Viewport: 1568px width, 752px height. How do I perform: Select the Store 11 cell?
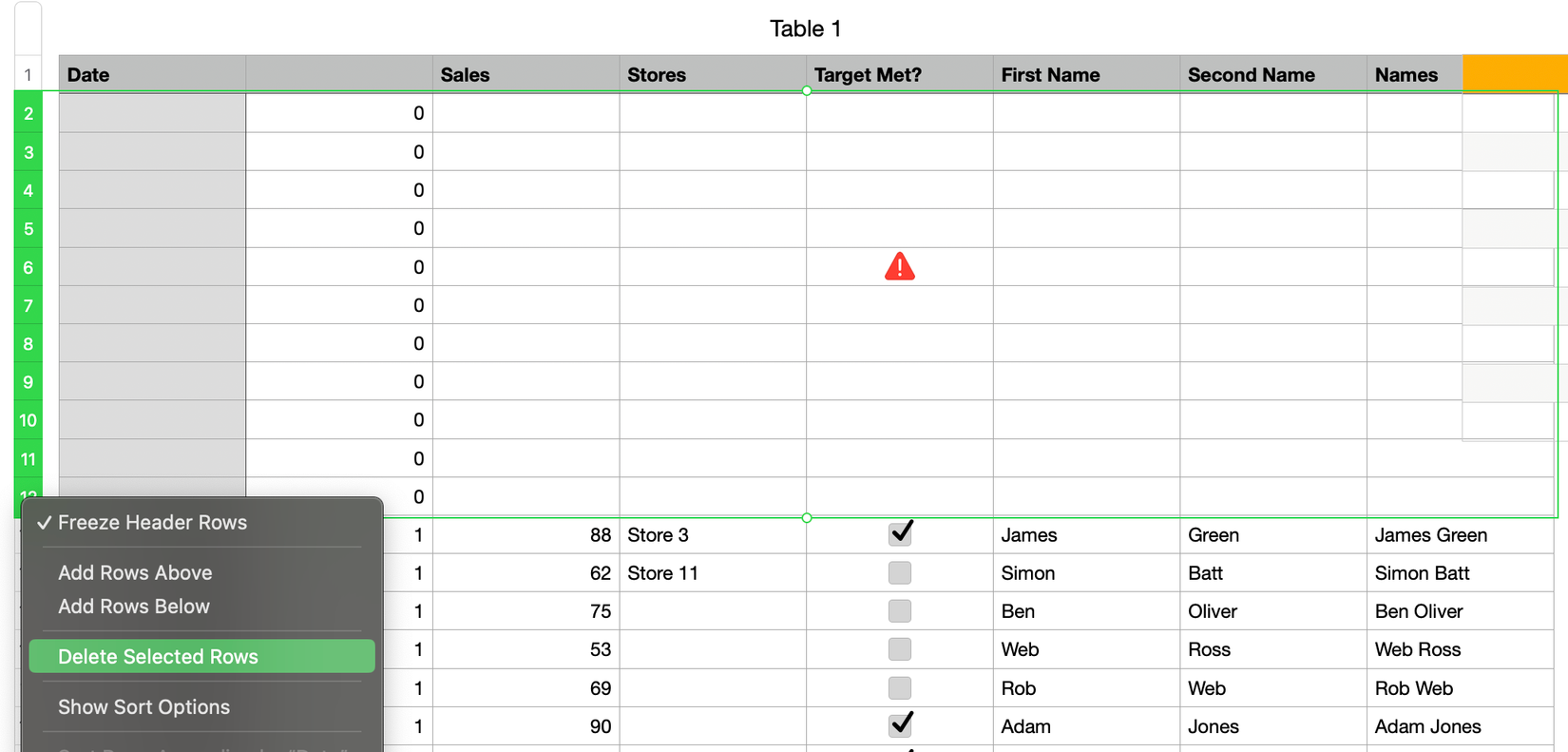(712, 573)
